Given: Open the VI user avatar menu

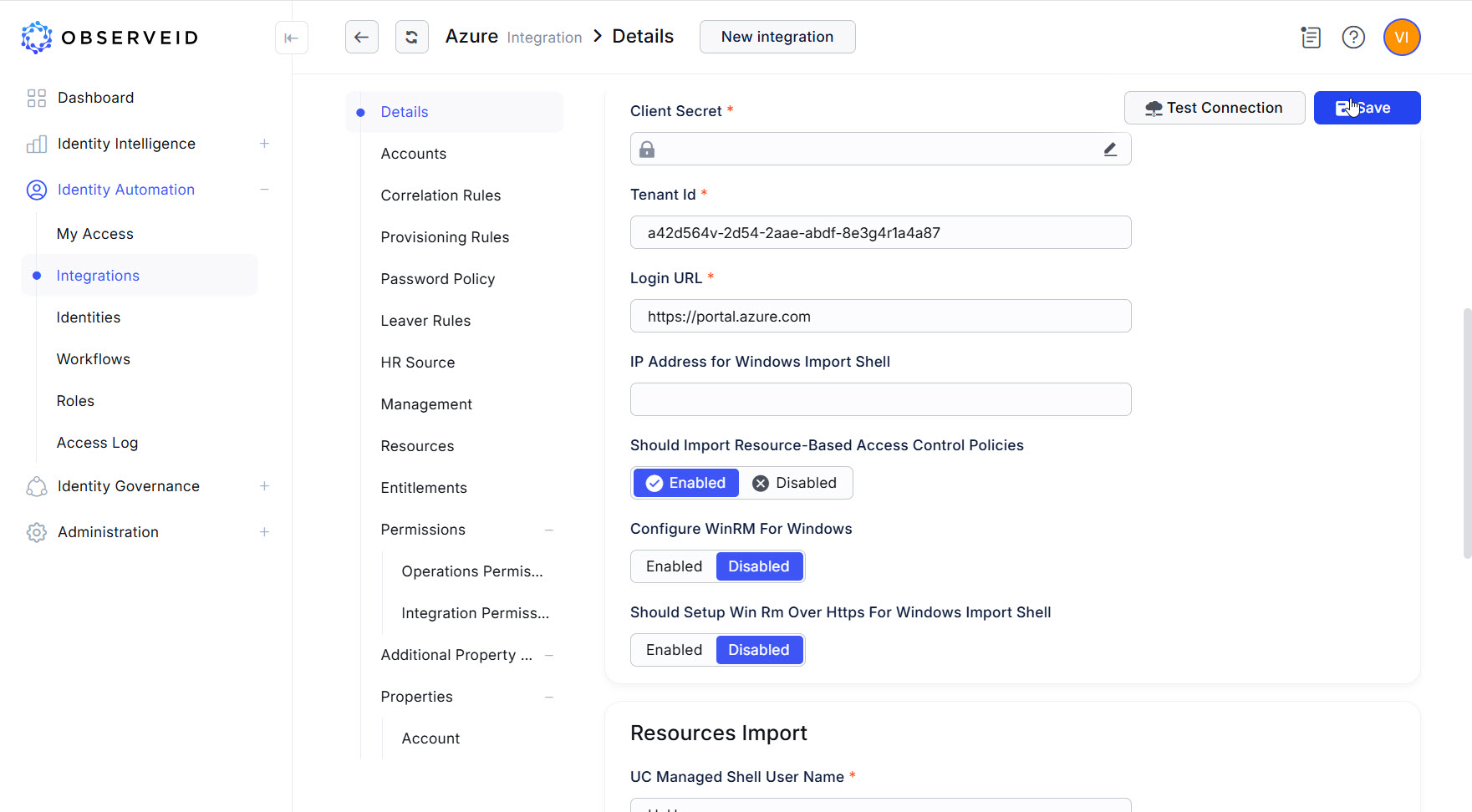Looking at the screenshot, I should click(x=1401, y=38).
